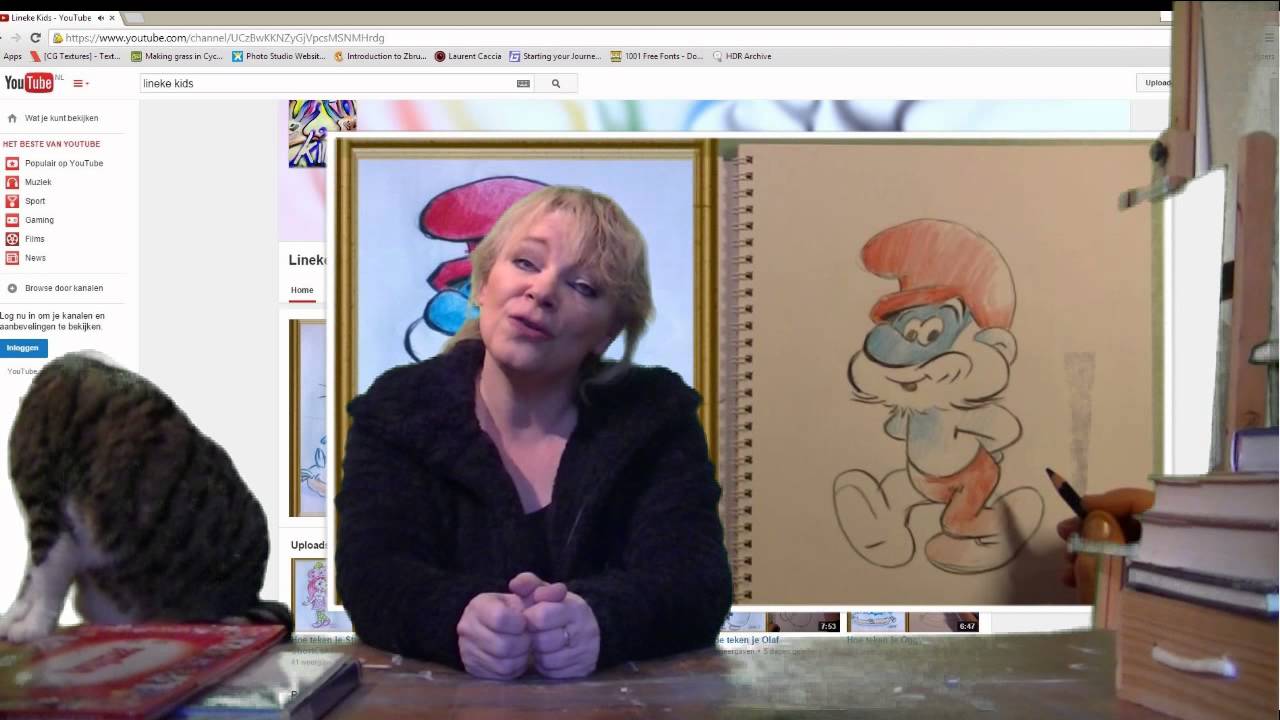1280x720 pixels.
Task: Open the Photo Studio Websit... bookmark
Action: (279, 56)
